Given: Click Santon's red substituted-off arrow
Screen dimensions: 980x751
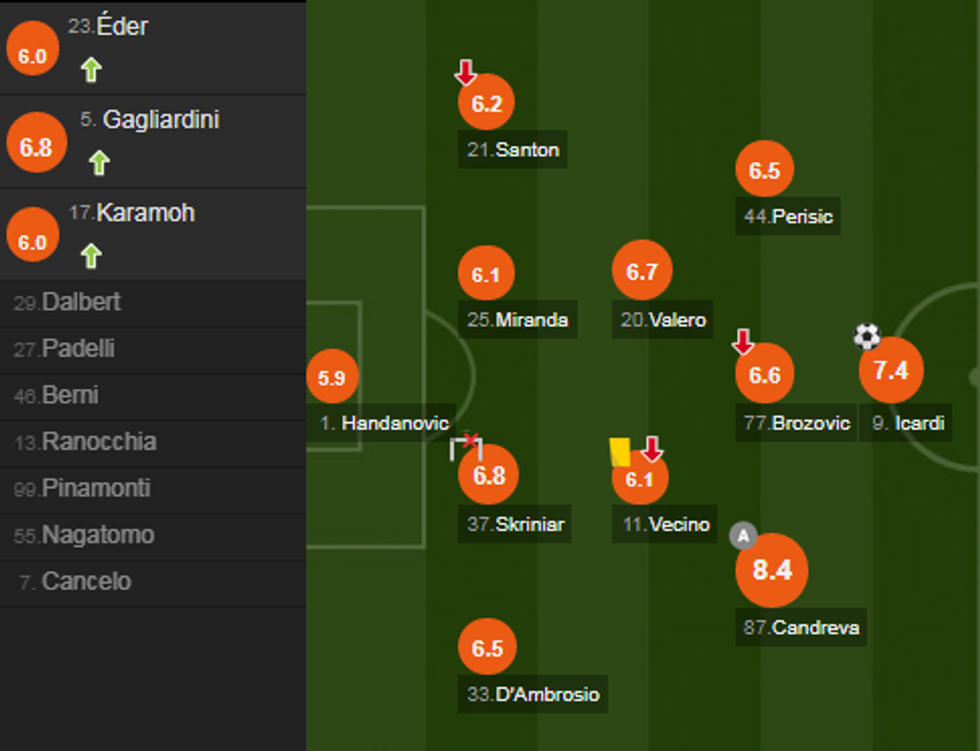Looking at the screenshot, I should (x=465, y=72).
